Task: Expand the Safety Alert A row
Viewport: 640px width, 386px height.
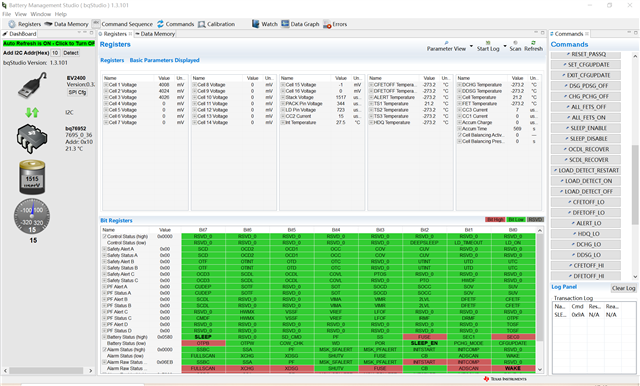Action: point(104,249)
